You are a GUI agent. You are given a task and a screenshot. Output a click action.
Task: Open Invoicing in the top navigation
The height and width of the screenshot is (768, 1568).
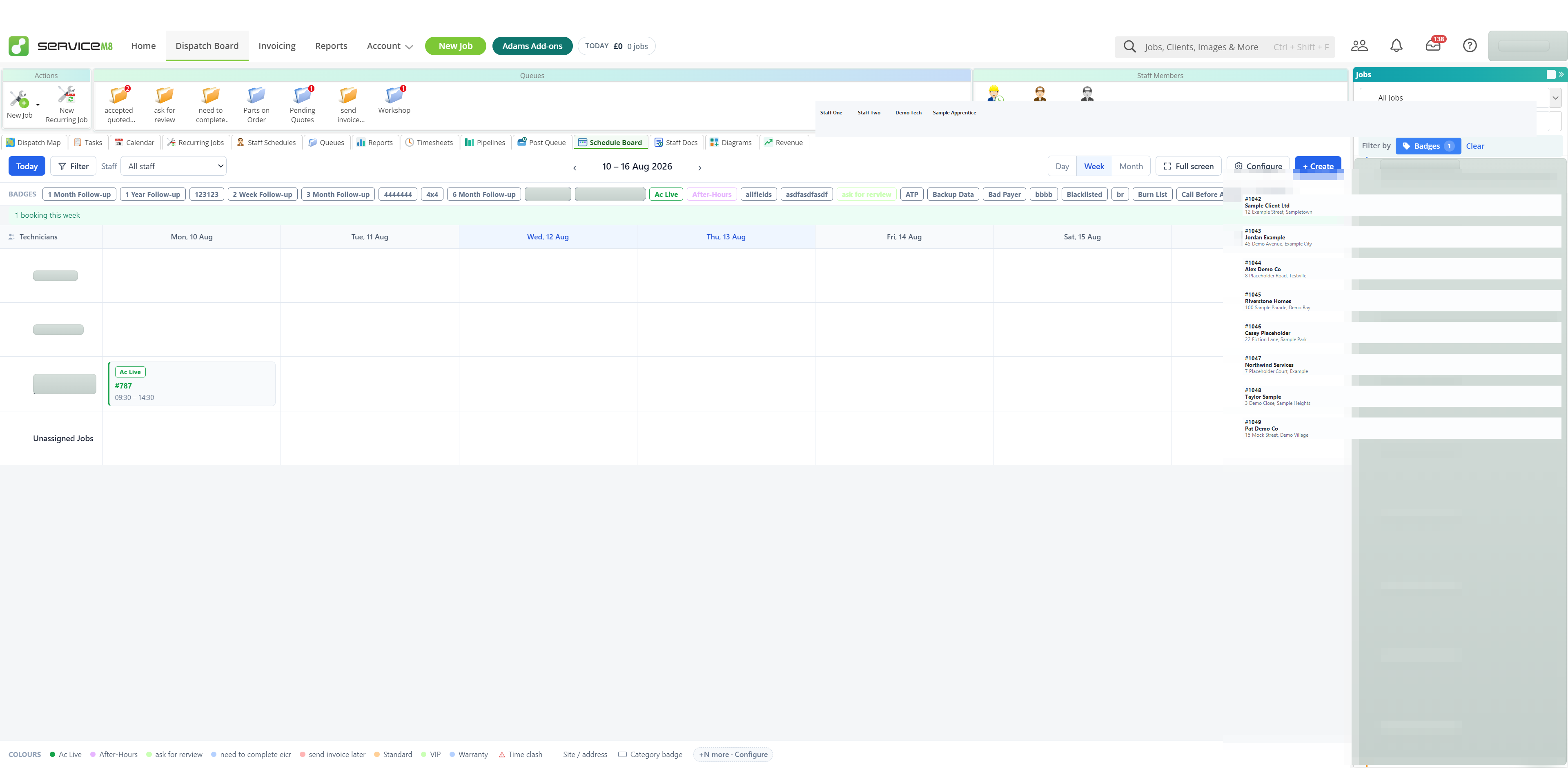pyautogui.click(x=277, y=46)
